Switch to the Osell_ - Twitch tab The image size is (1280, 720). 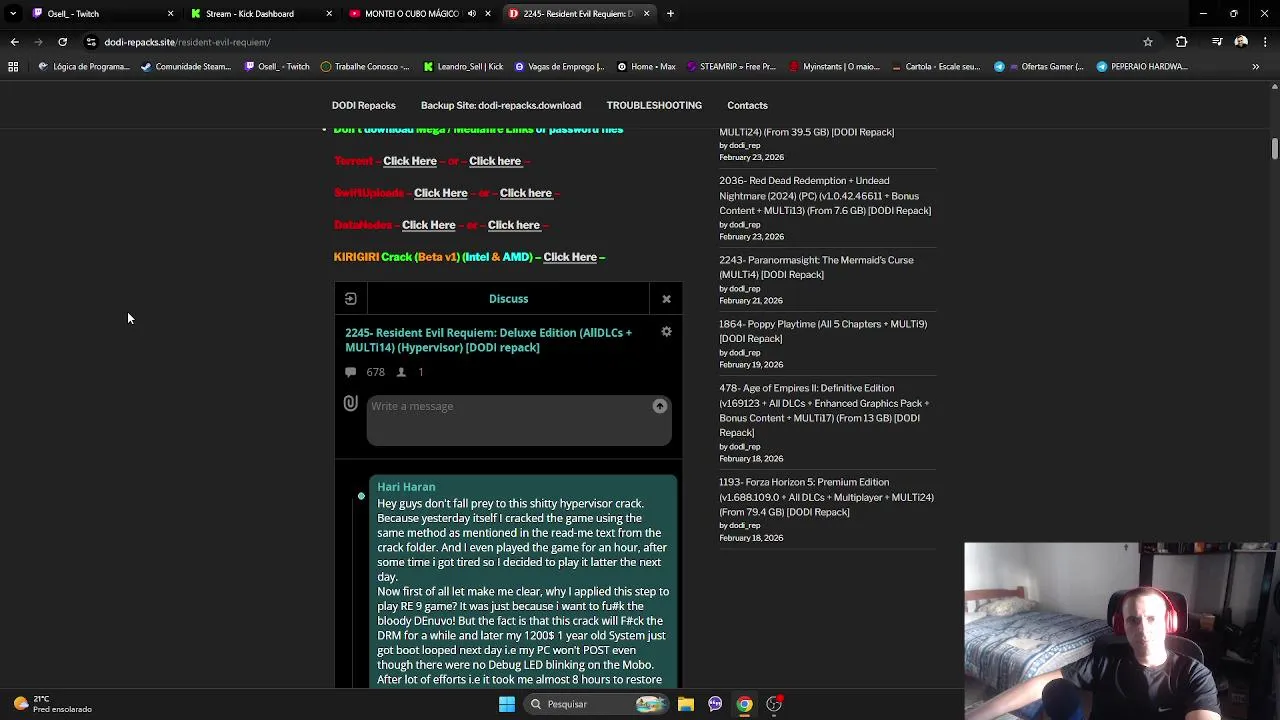tap(95, 14)
